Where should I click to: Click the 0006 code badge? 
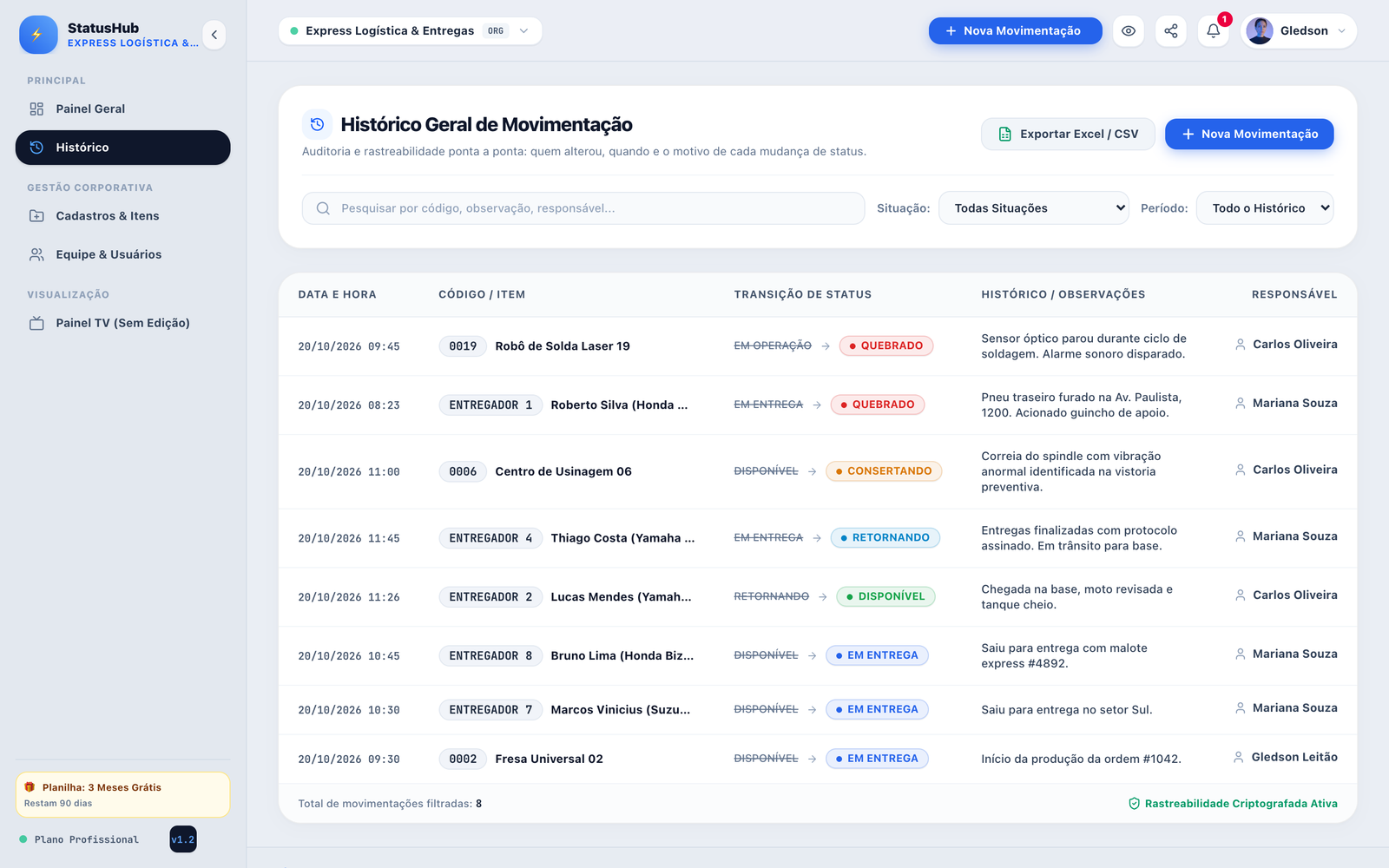tap(463, 471)
